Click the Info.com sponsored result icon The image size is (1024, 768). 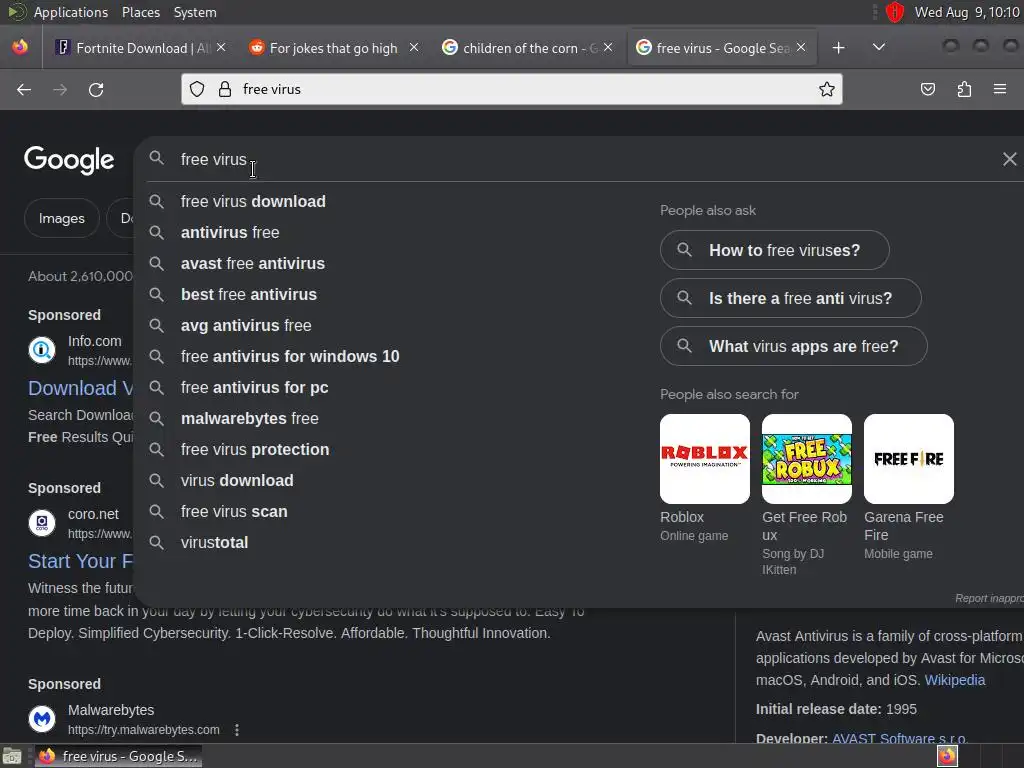(x=42, y=350)
